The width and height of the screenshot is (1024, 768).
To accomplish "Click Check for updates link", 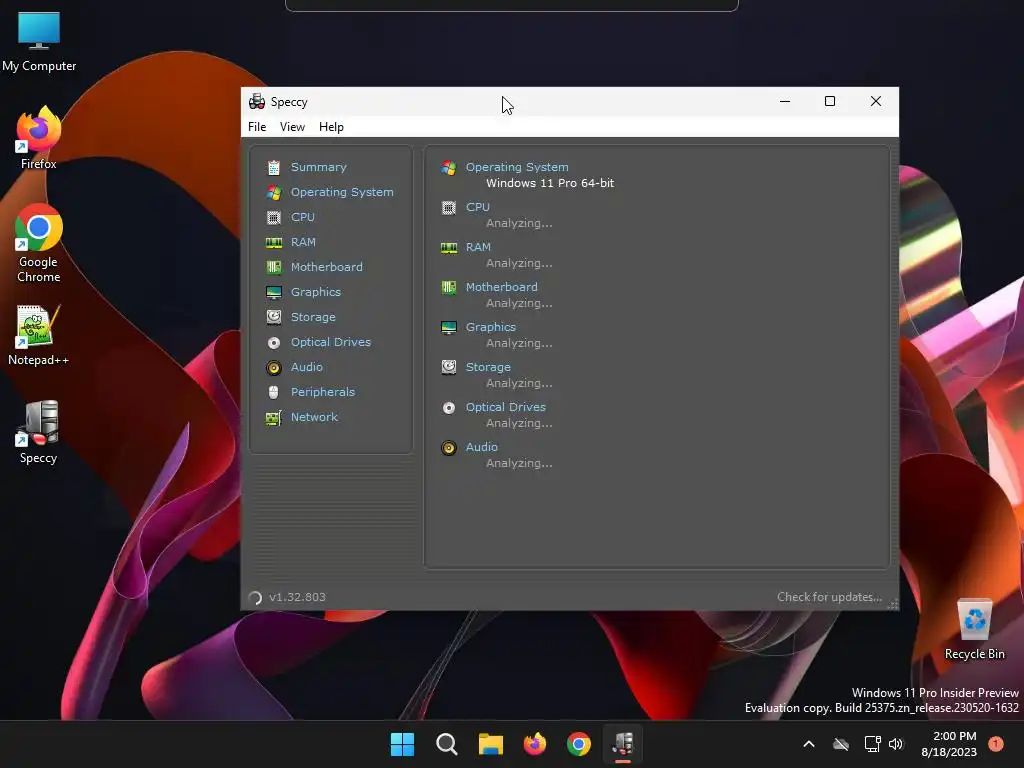I will [829, 597].
